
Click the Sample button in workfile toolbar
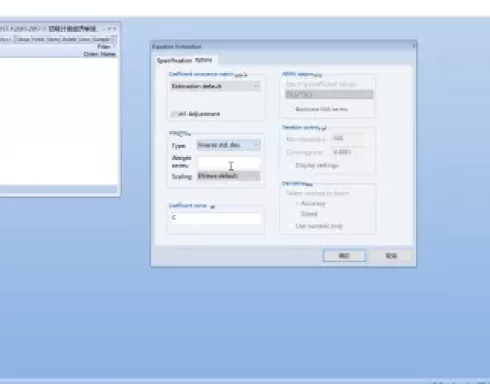pos(102,39)
